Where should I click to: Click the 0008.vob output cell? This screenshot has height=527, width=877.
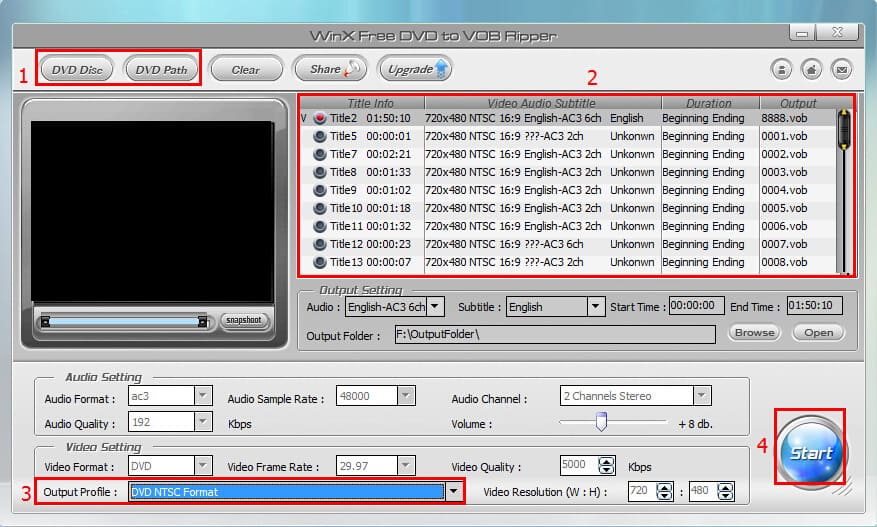[x=784, y=262]
